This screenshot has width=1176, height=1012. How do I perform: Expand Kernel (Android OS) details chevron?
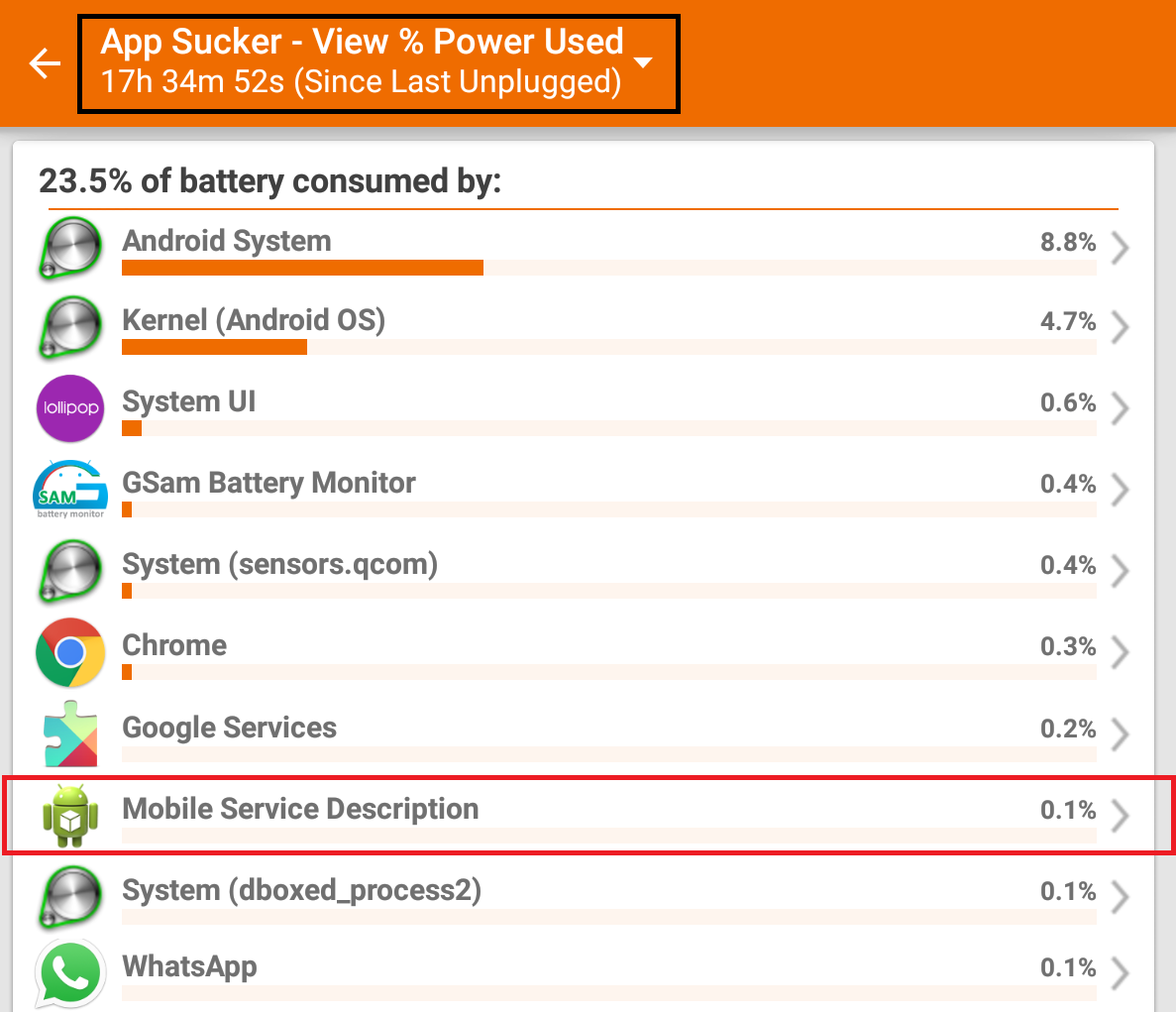tap(1120, 327)
